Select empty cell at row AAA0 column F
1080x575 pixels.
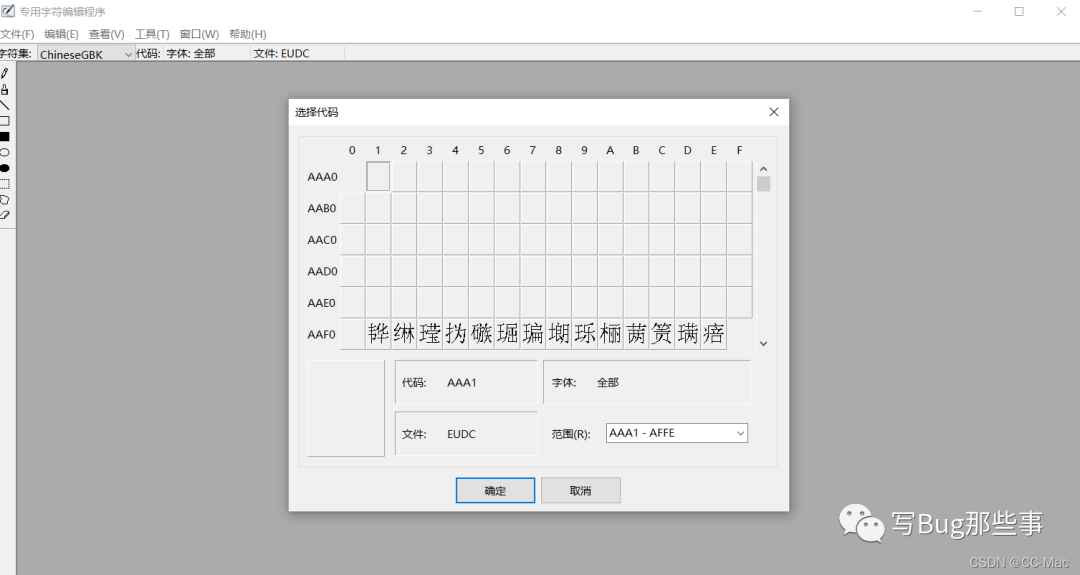click(x=740, y=176)
